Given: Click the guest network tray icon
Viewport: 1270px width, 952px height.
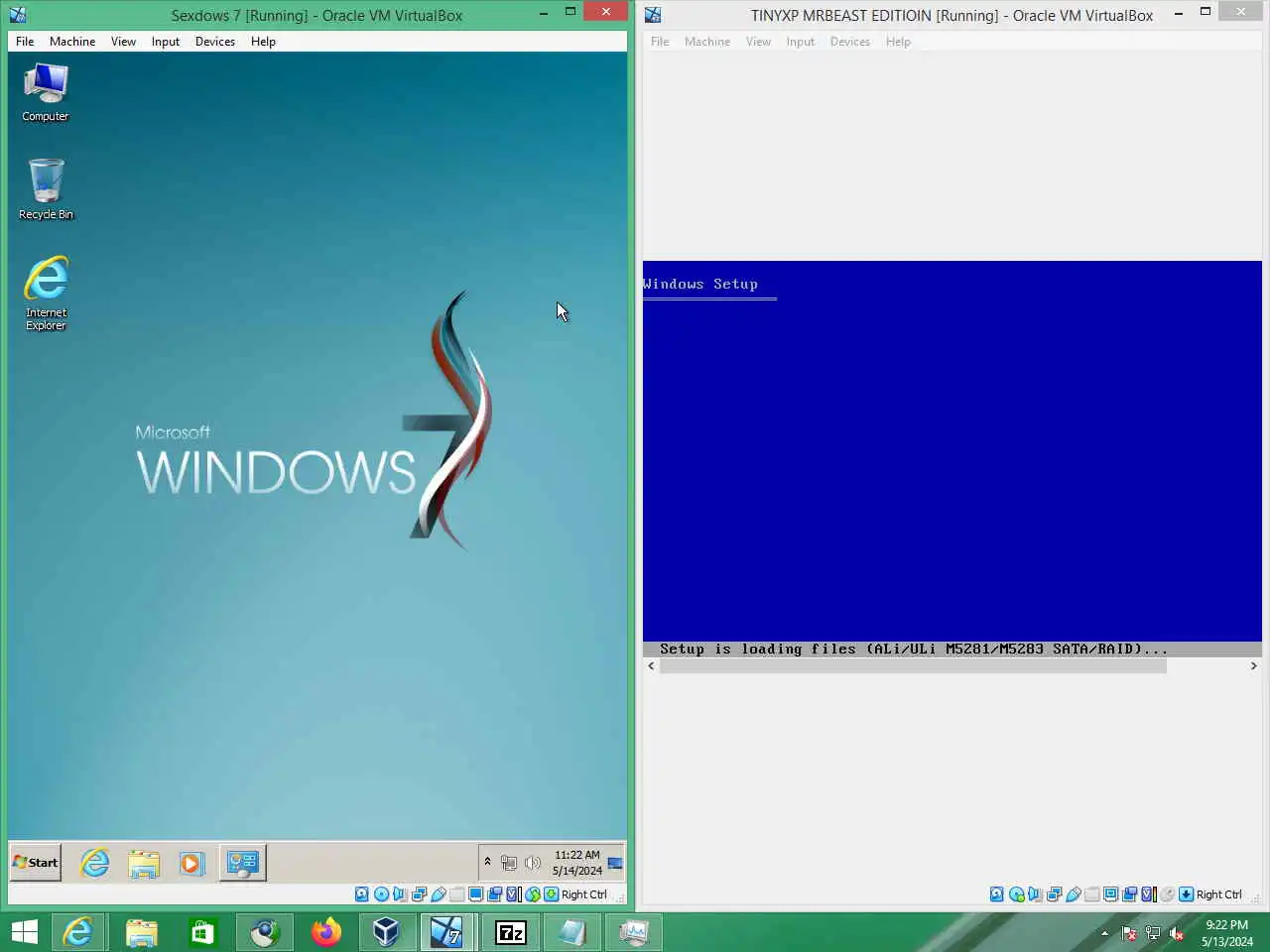Looking at the screenshot, I should pyautogui.click(x=509, y=863).
